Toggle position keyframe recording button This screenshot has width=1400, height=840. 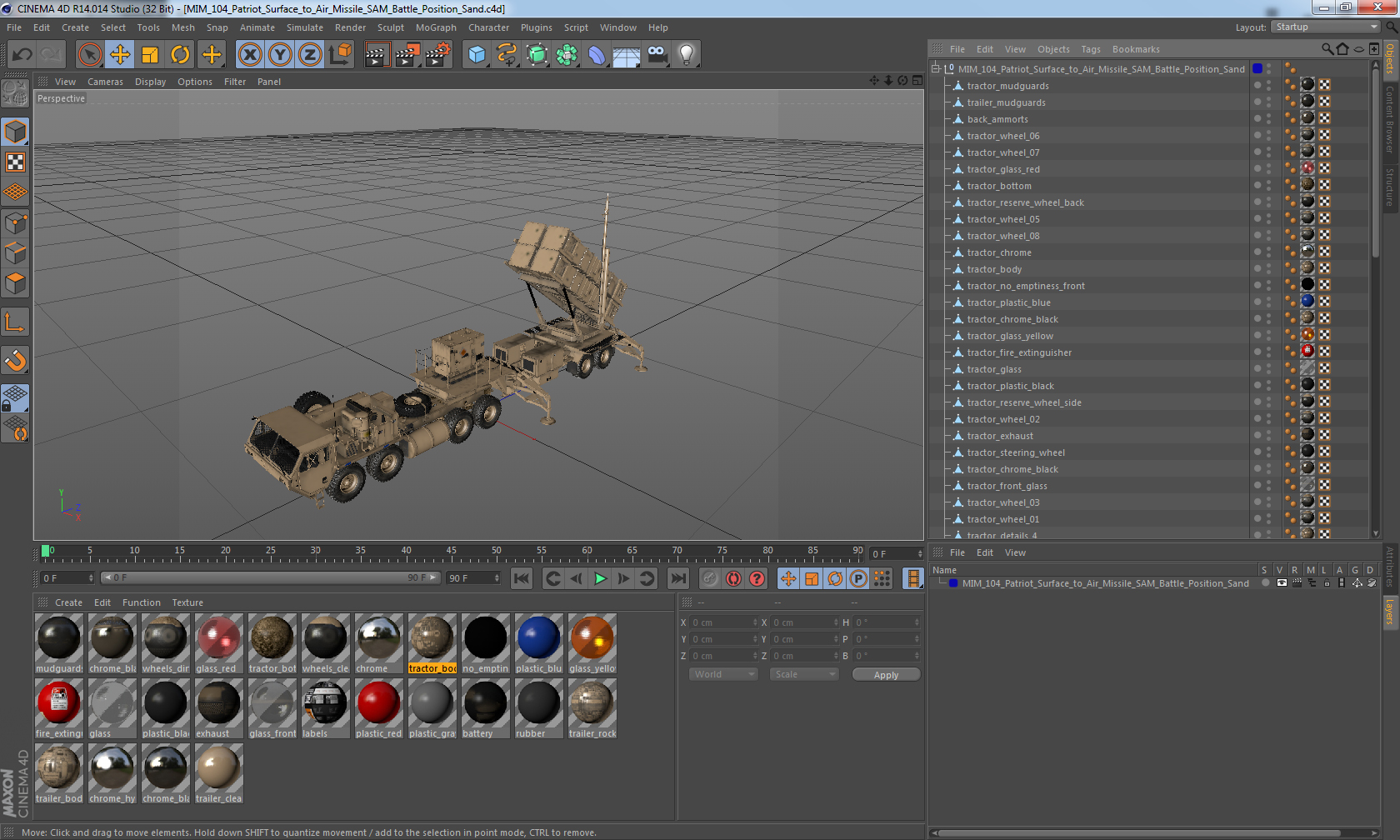click(x=788, y=578)
